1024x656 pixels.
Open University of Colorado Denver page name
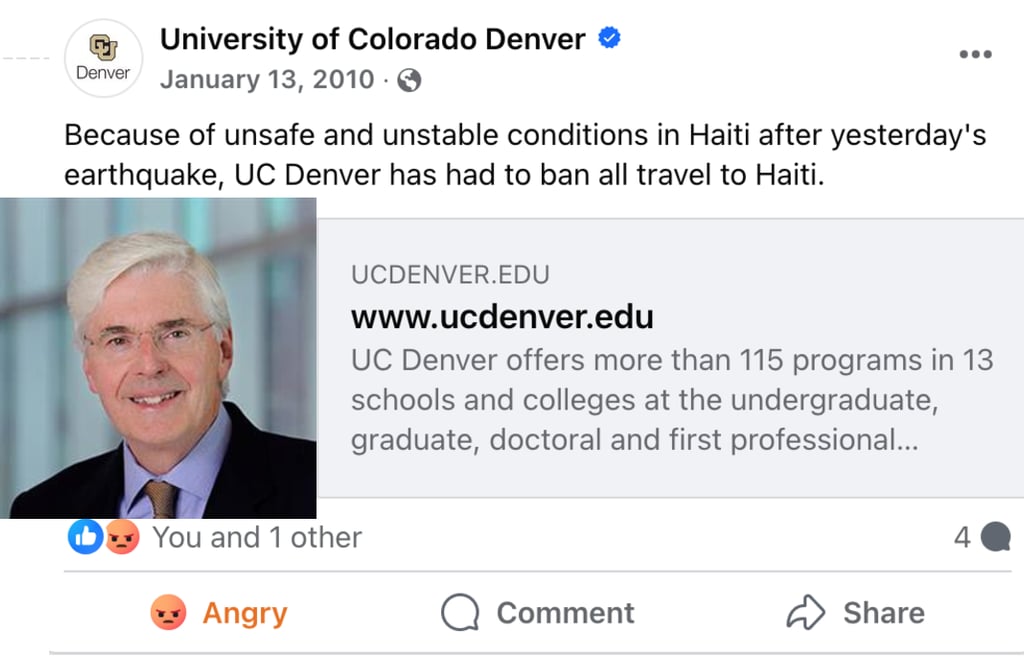[373, 39]
